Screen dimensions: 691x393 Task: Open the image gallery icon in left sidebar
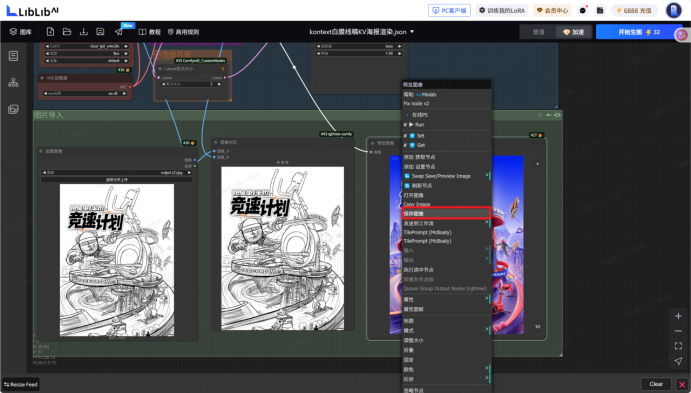(x=13, y=109)
